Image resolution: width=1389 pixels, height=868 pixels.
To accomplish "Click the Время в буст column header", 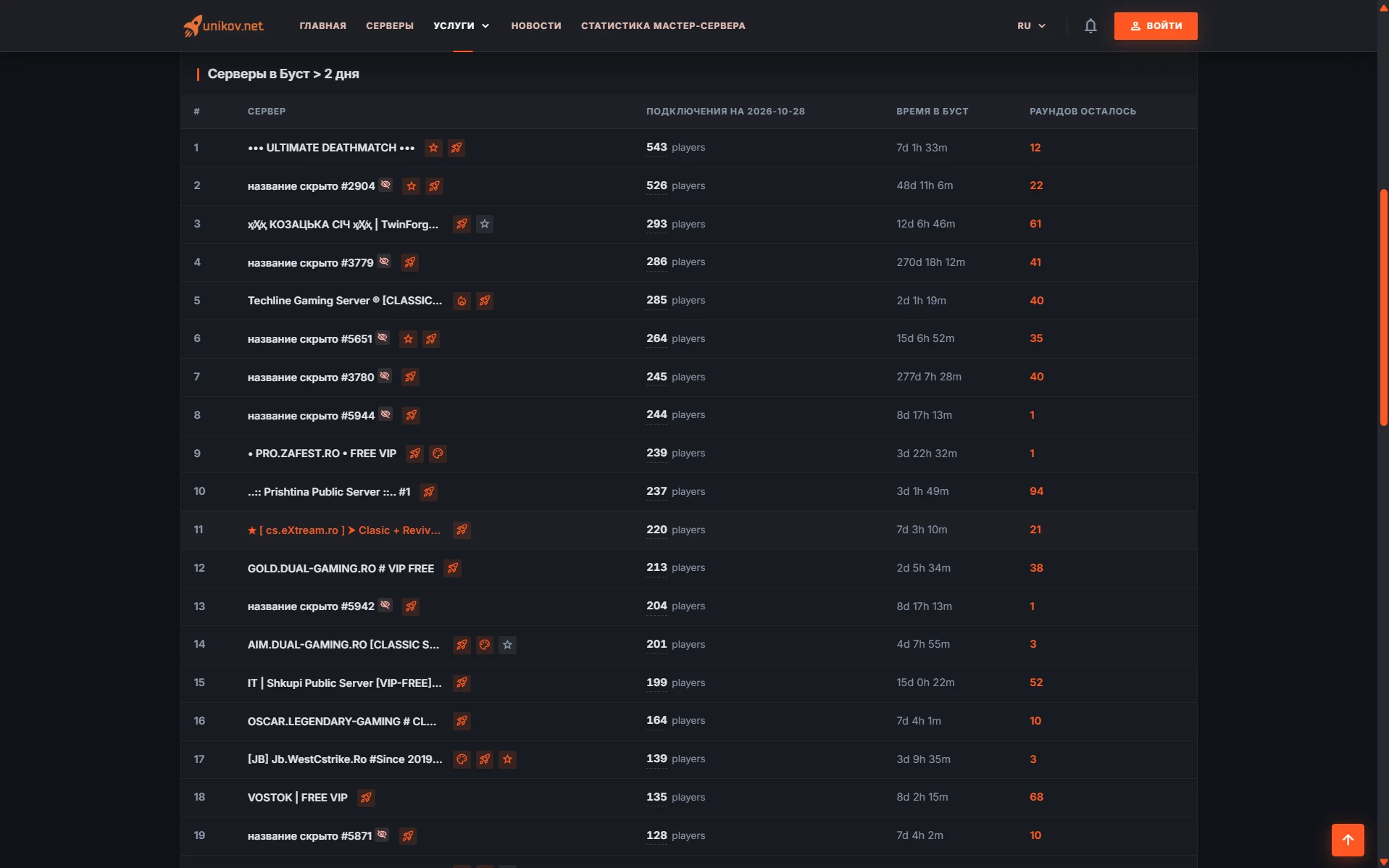I will pos(932,112).
